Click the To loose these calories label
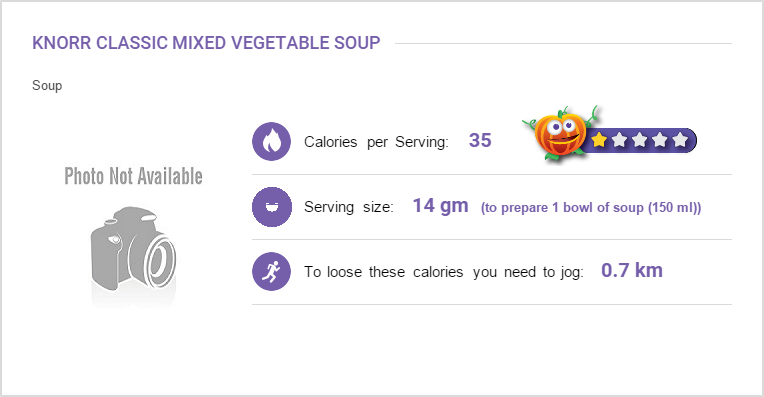Screen dimensions: 764x397 point(444,272)
